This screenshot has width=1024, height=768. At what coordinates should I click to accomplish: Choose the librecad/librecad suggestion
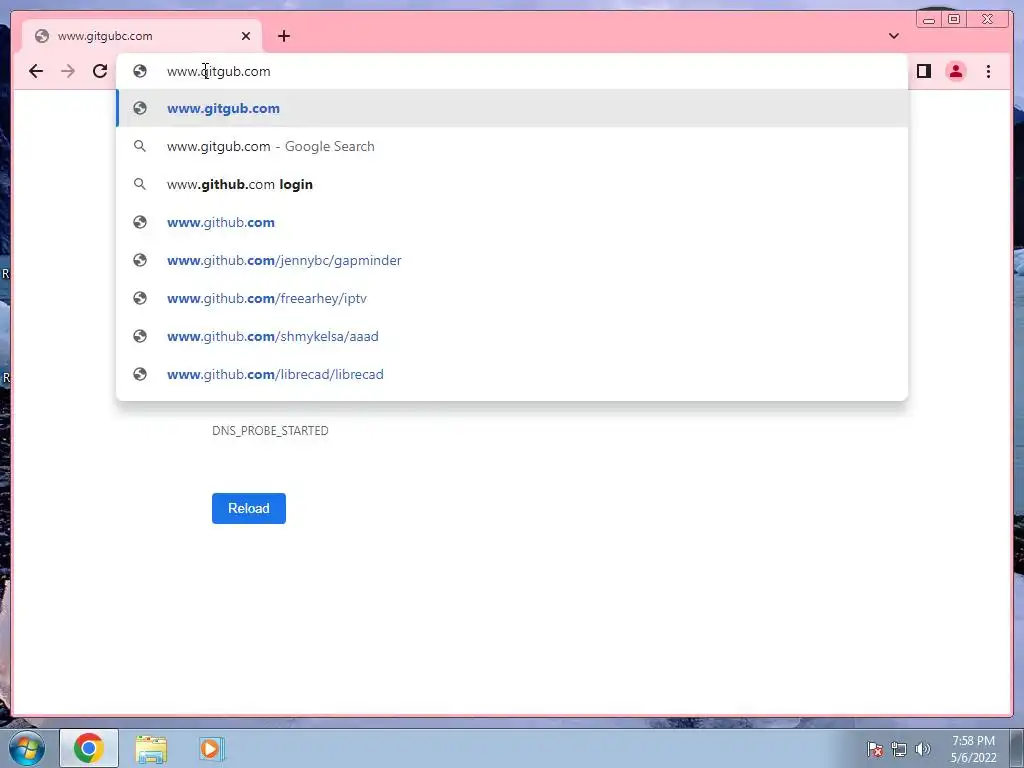pos(512,374)
